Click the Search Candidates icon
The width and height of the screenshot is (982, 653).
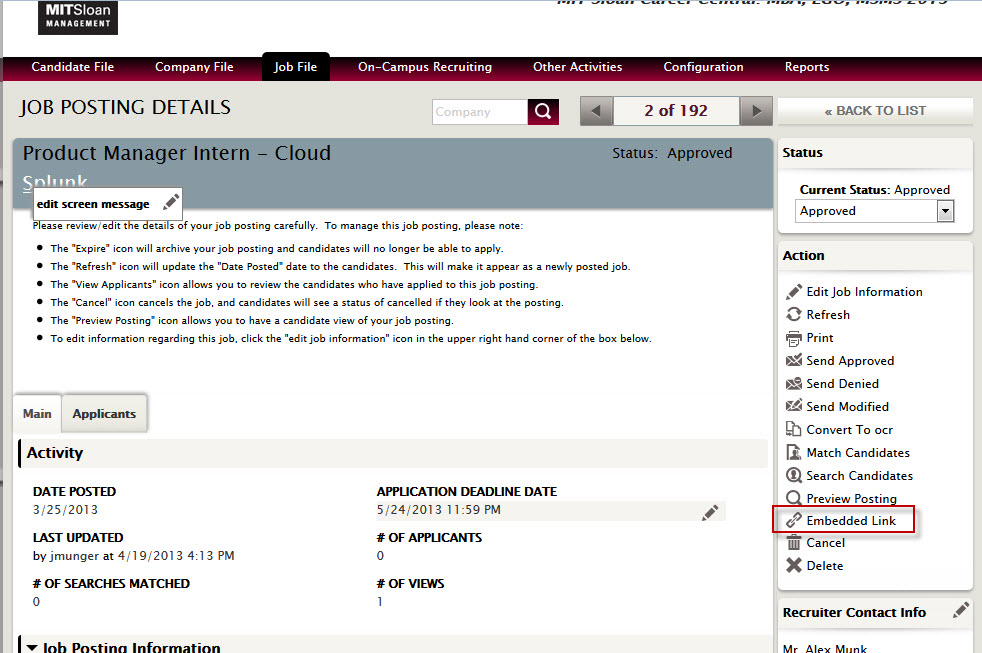(793, 475)
